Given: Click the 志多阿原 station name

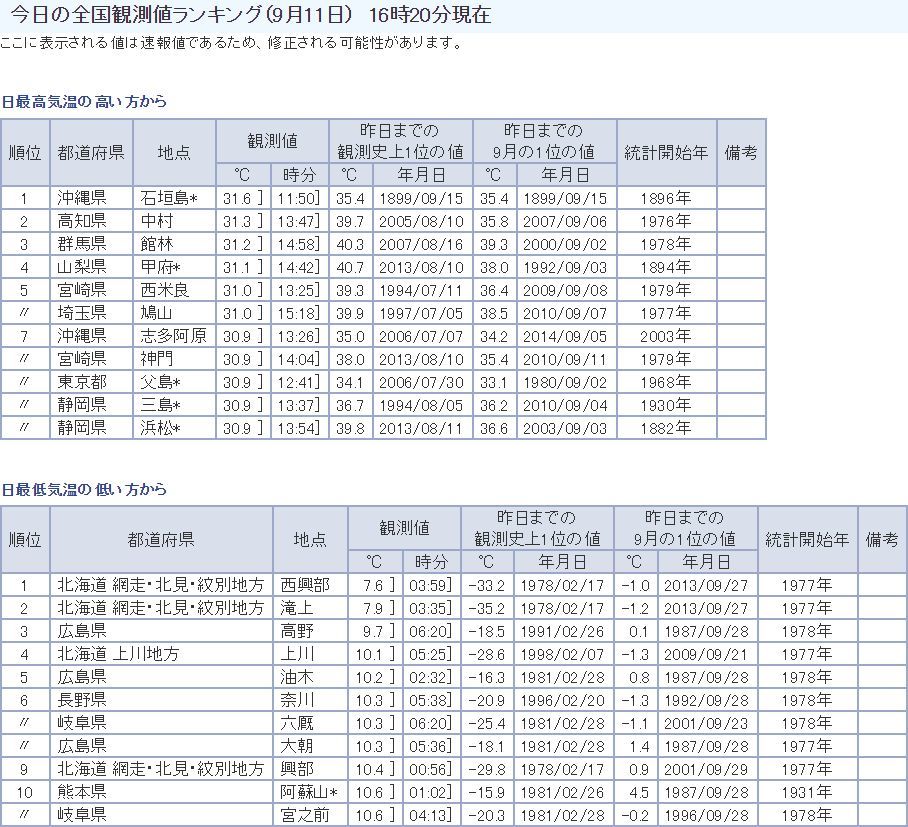Looking at the screenshot, I should click(x=173, y=336).
